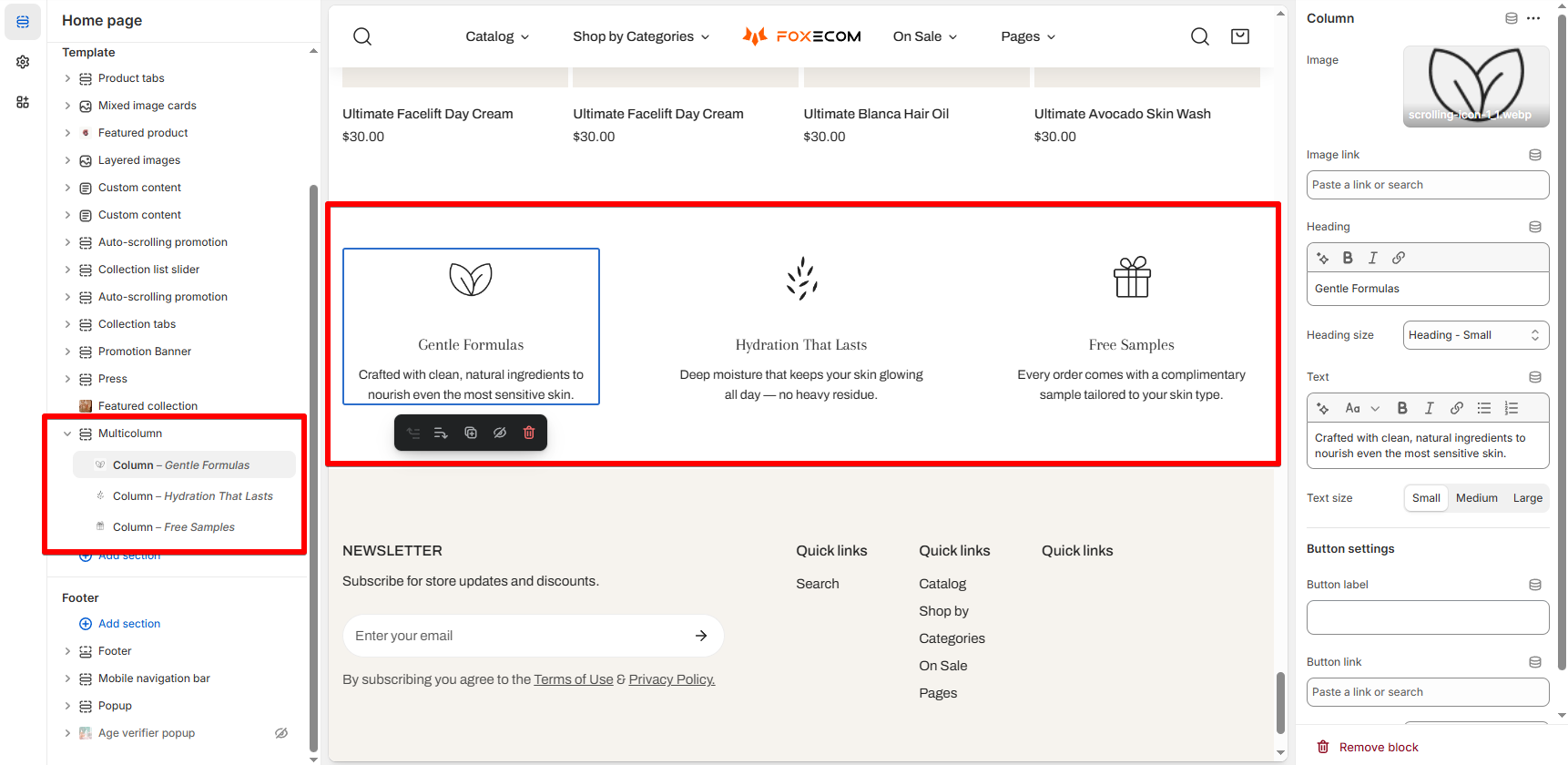Open the Heading size dropdown

click(x=1476, y=335)
